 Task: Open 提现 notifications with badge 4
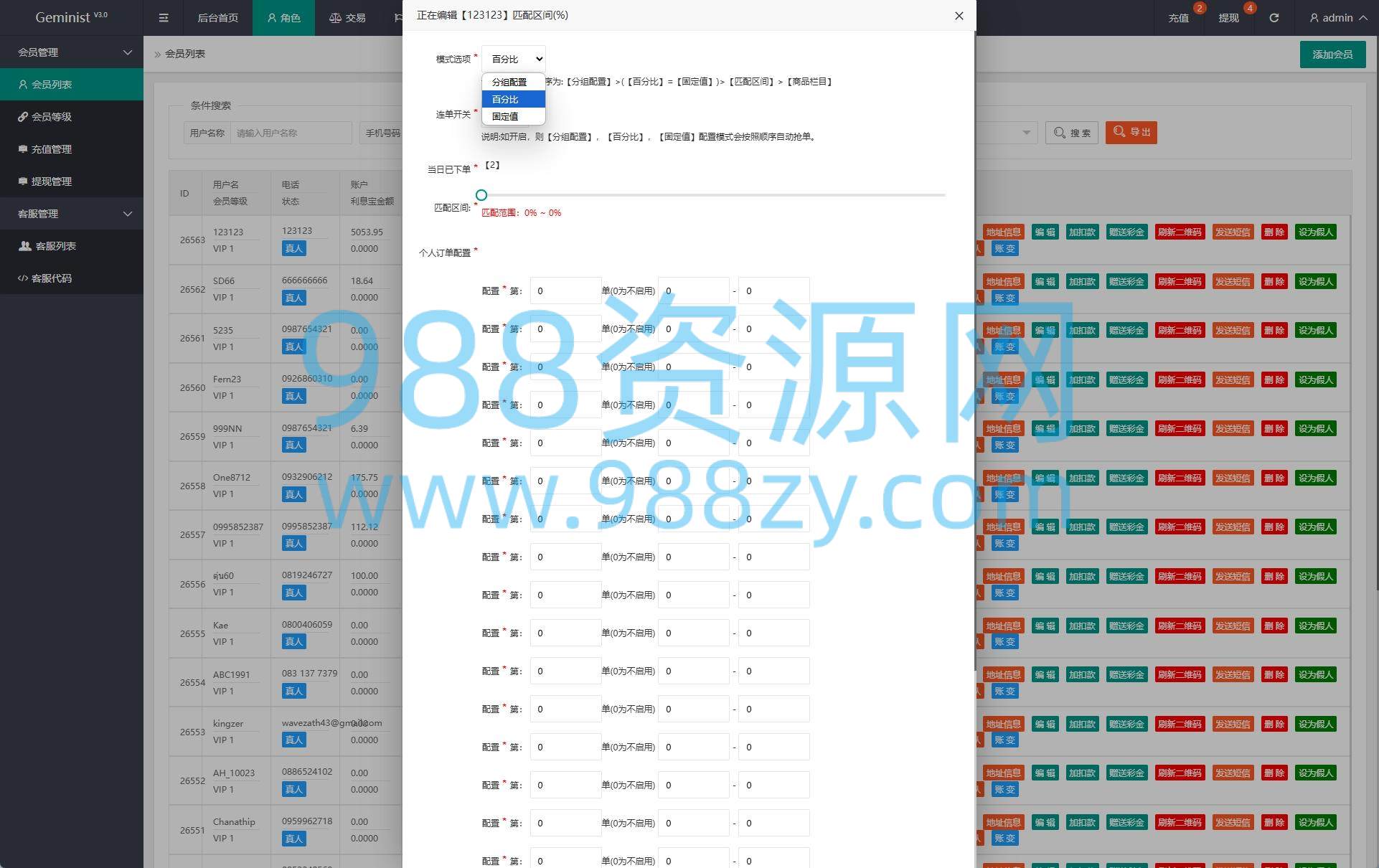pos(1228,18)
